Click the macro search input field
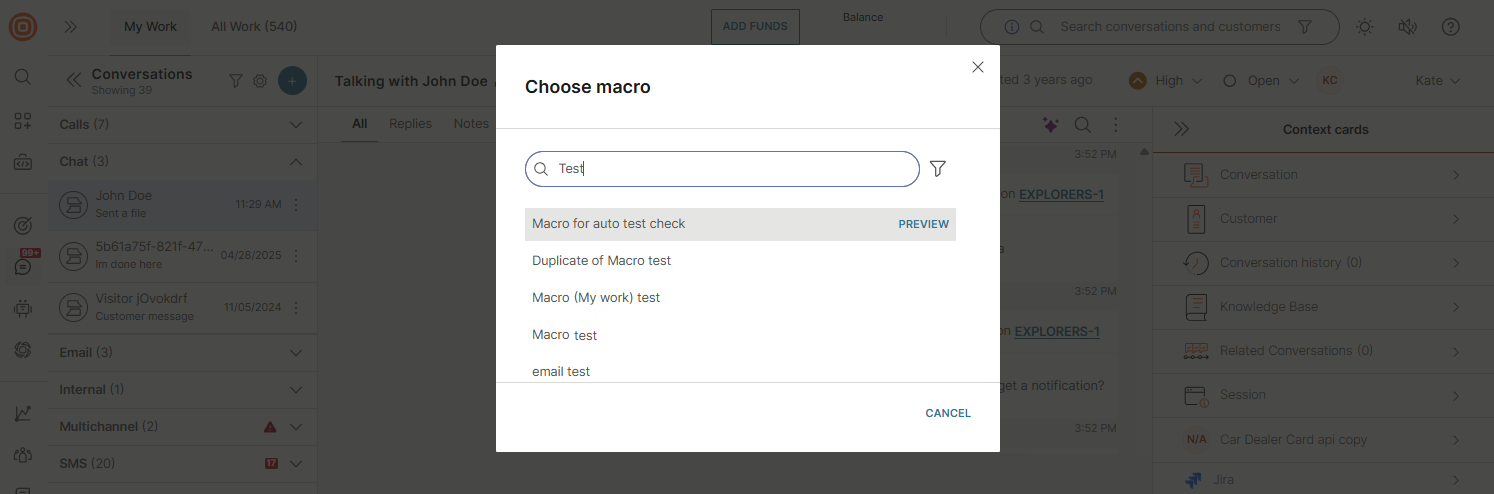 tap(730, 169)
